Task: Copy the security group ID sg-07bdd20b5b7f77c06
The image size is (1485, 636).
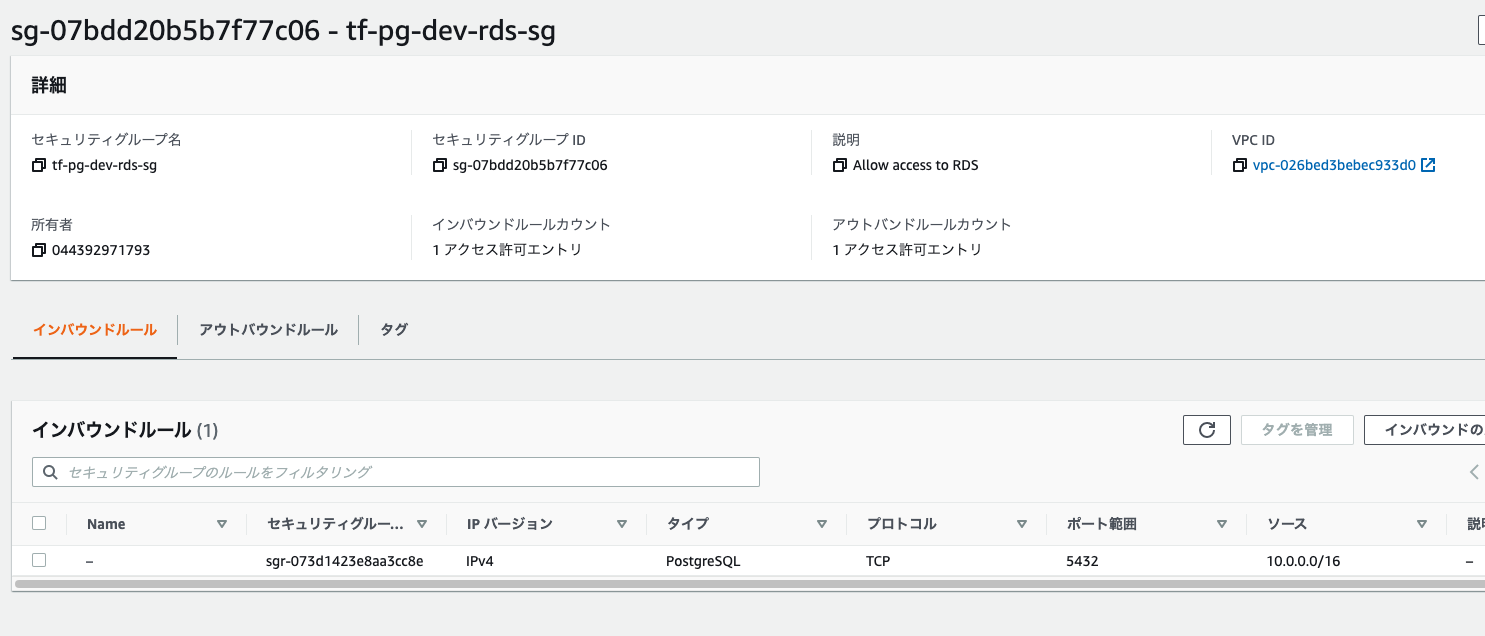Action: (x=439, y=164)
